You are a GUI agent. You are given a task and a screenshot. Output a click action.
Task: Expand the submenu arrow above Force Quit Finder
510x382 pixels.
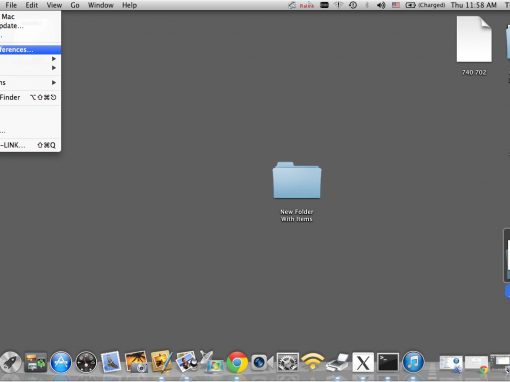click(x=54, y=83)
